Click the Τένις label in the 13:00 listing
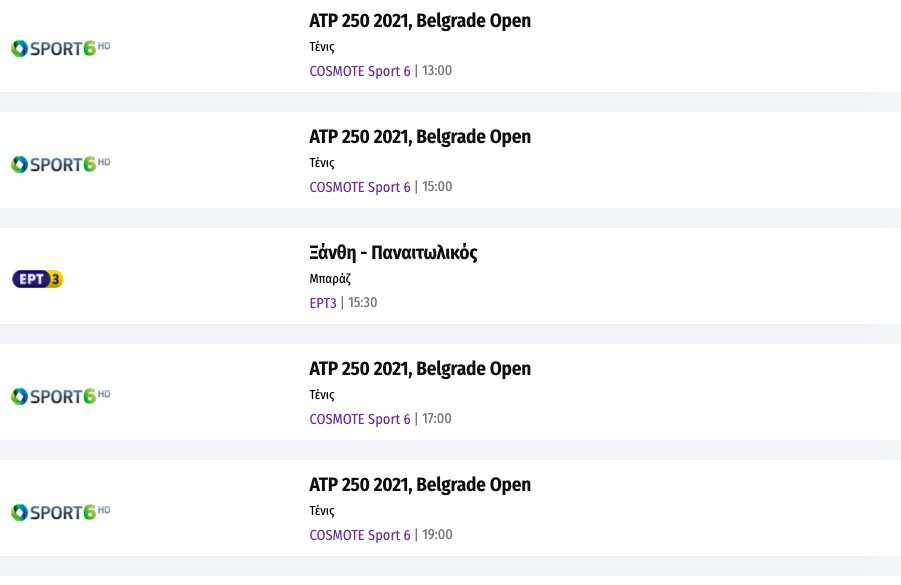901x585 pixels. coord(322,47)
